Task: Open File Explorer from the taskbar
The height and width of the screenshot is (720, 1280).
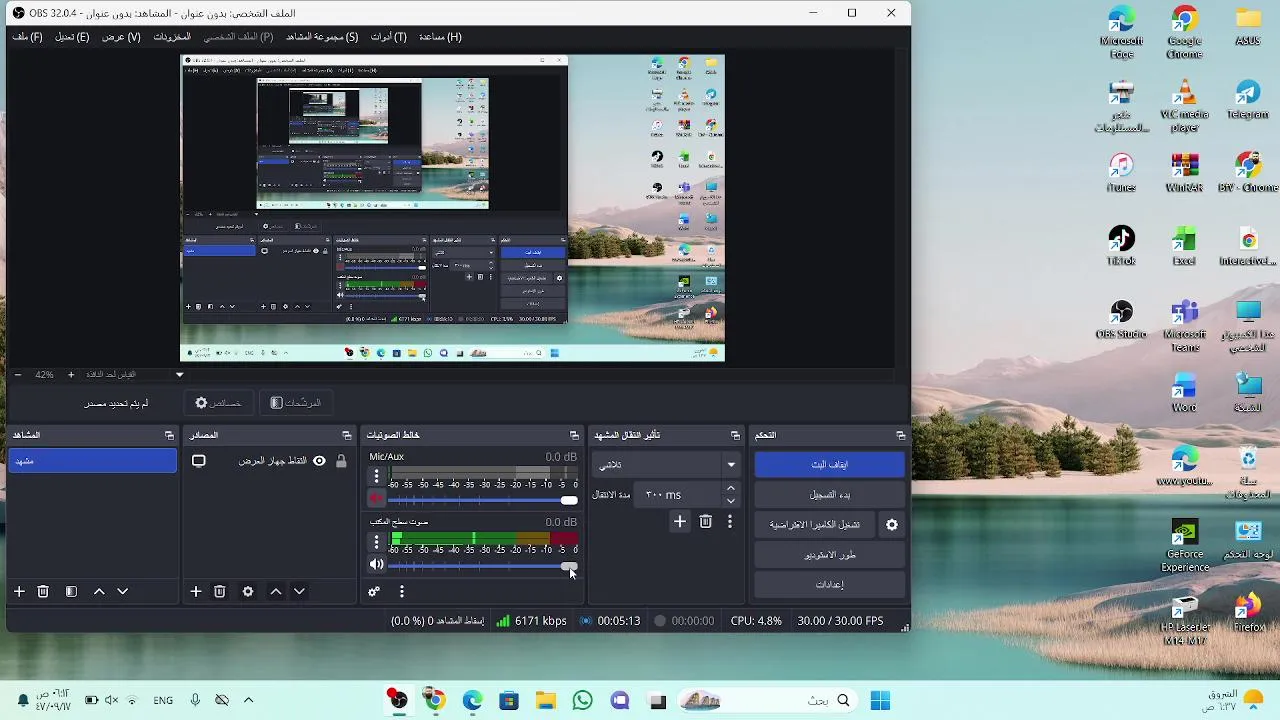Action: point(546,701)
